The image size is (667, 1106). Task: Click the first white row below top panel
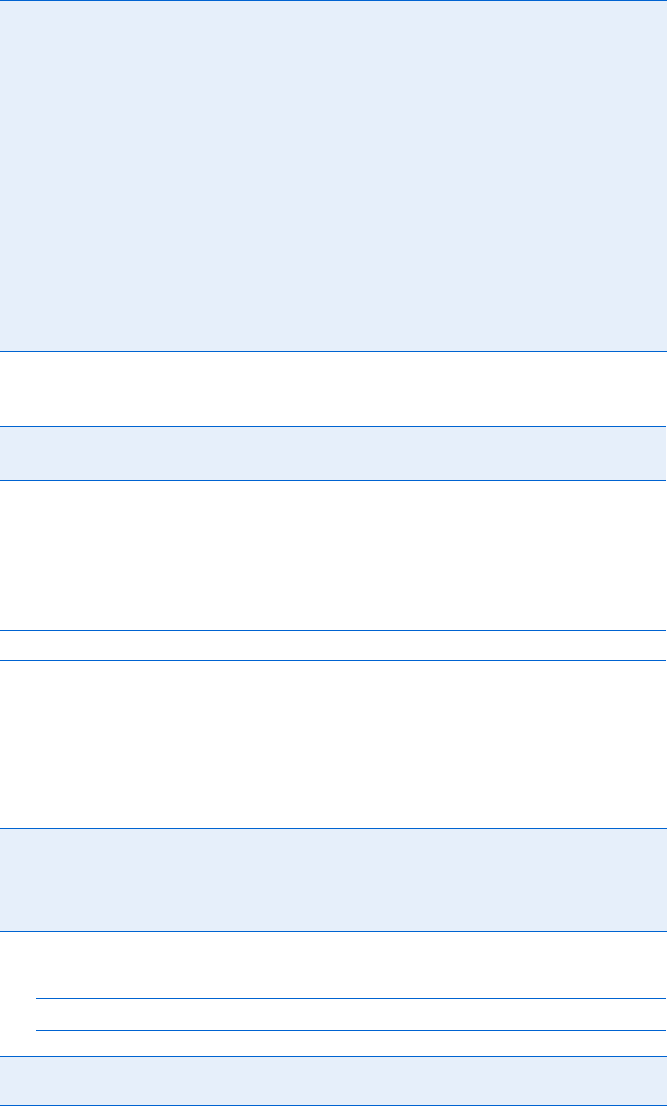[x=333, y=389]
